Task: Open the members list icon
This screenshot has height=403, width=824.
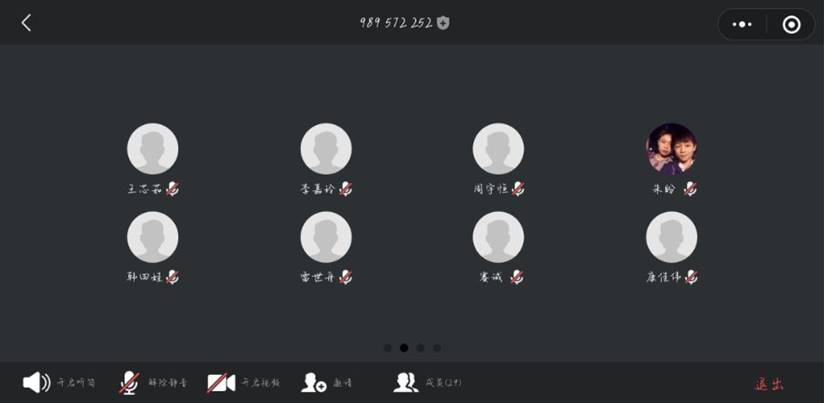Action: point(406,383)
